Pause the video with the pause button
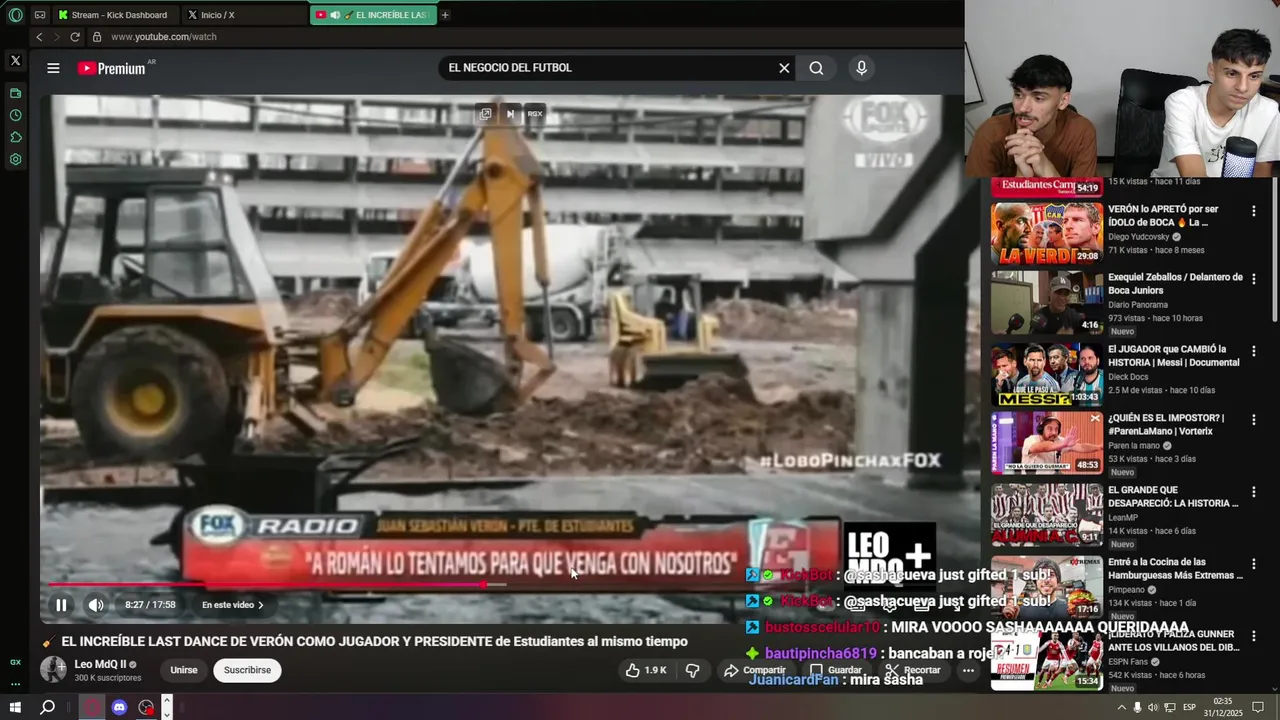This screenshot has width=1280, height=720. click(61, 605)
